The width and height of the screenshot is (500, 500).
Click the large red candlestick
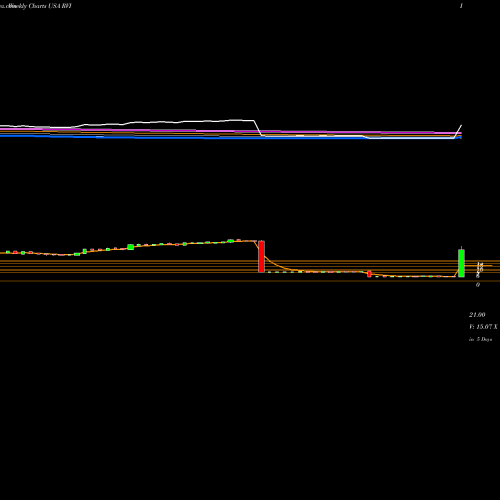(261, 256)
